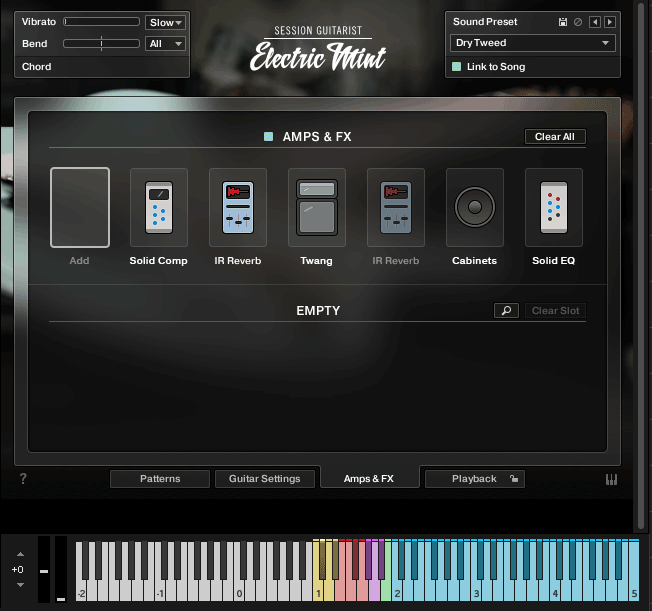Toggle the keyboard view icon
The width and height of the screenshot is (652, 611).
tap(611, 480)
